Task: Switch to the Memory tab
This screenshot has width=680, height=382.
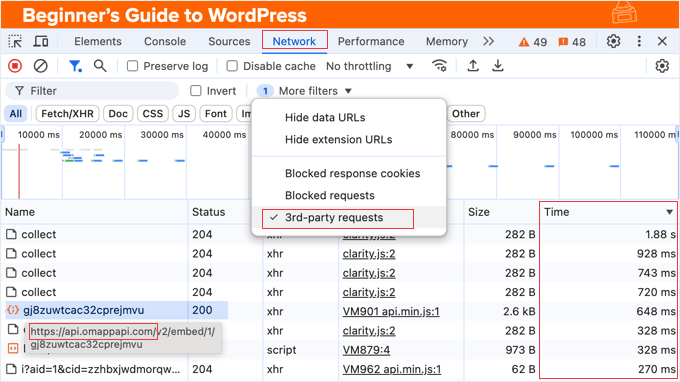Action: pyautogui.click(x=447, y=42)
